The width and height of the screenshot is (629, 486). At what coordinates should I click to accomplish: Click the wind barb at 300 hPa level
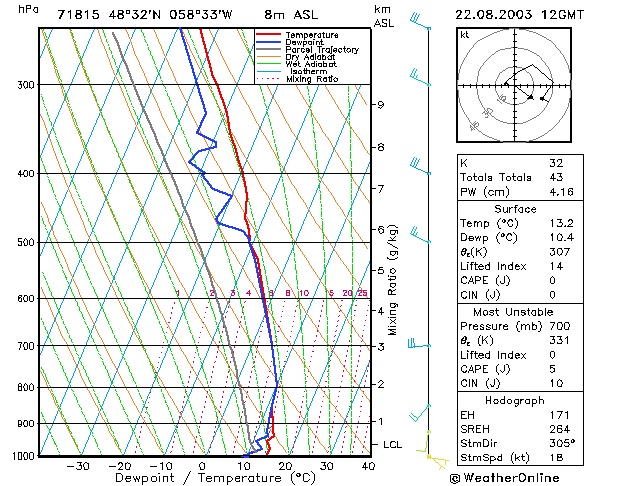420,77
